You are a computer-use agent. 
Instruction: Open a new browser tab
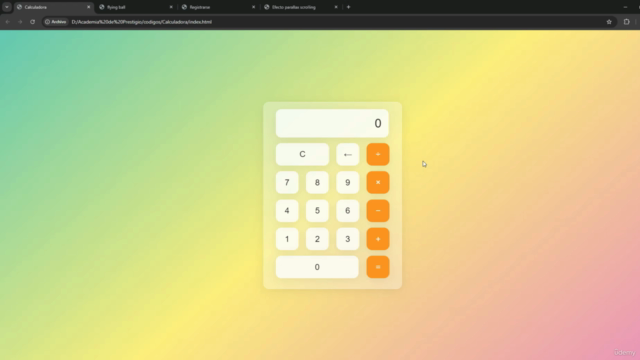tap(349, 7)
